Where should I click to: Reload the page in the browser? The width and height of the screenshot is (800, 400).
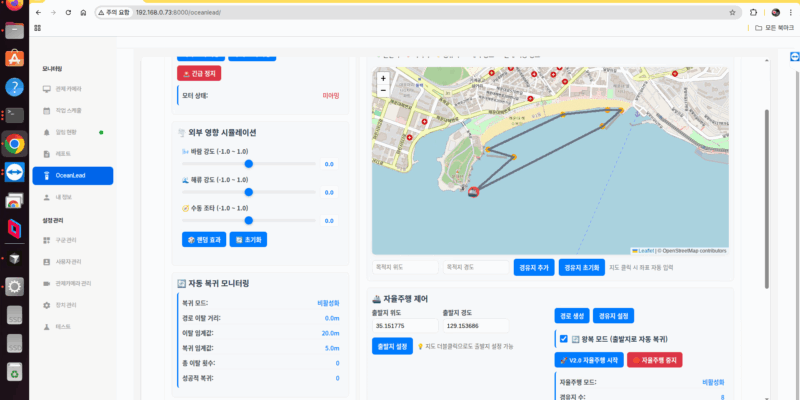pyautogui.click(x=67, y=13)
